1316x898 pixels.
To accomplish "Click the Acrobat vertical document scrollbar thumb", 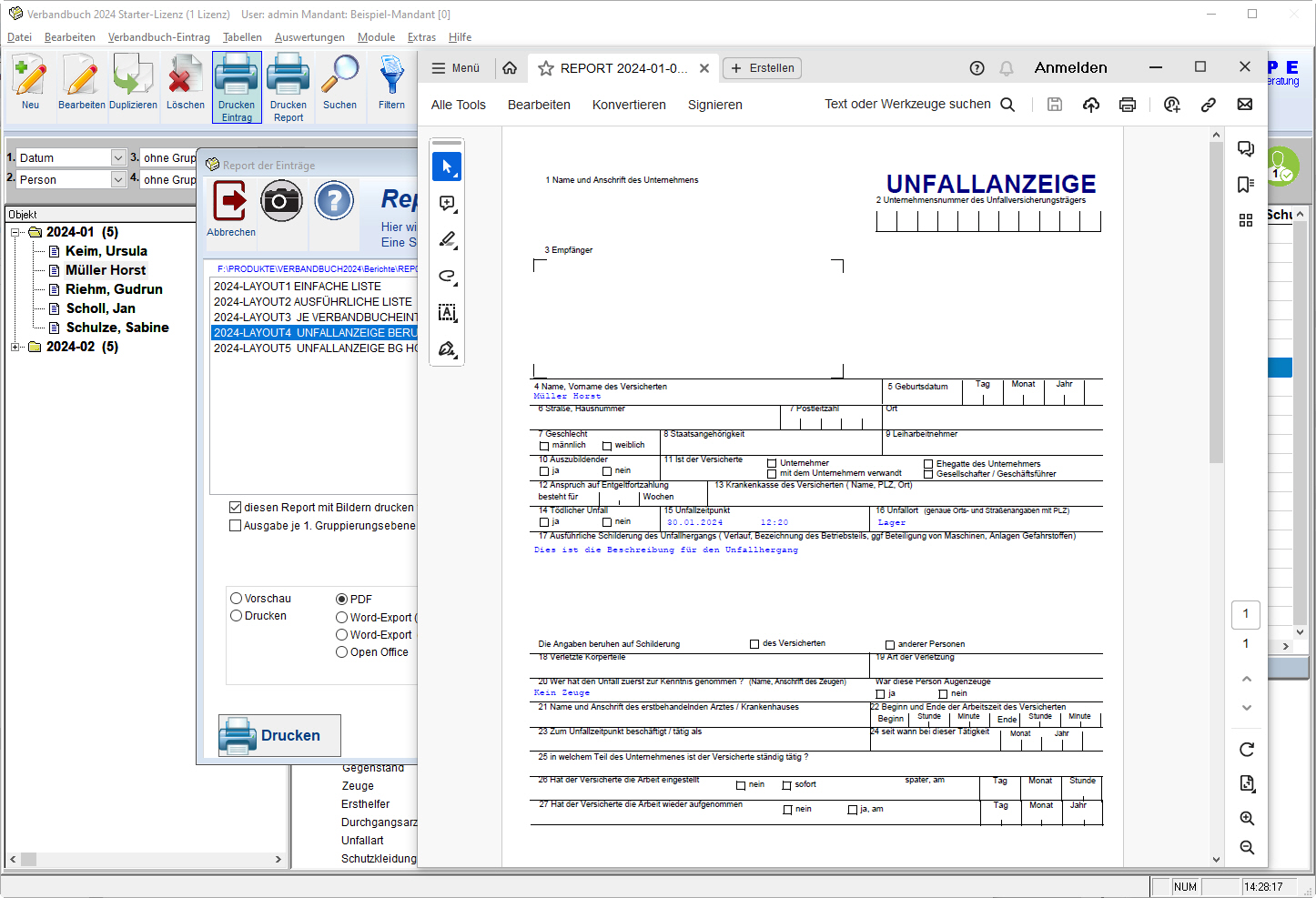I will (x=1217, y=302).
